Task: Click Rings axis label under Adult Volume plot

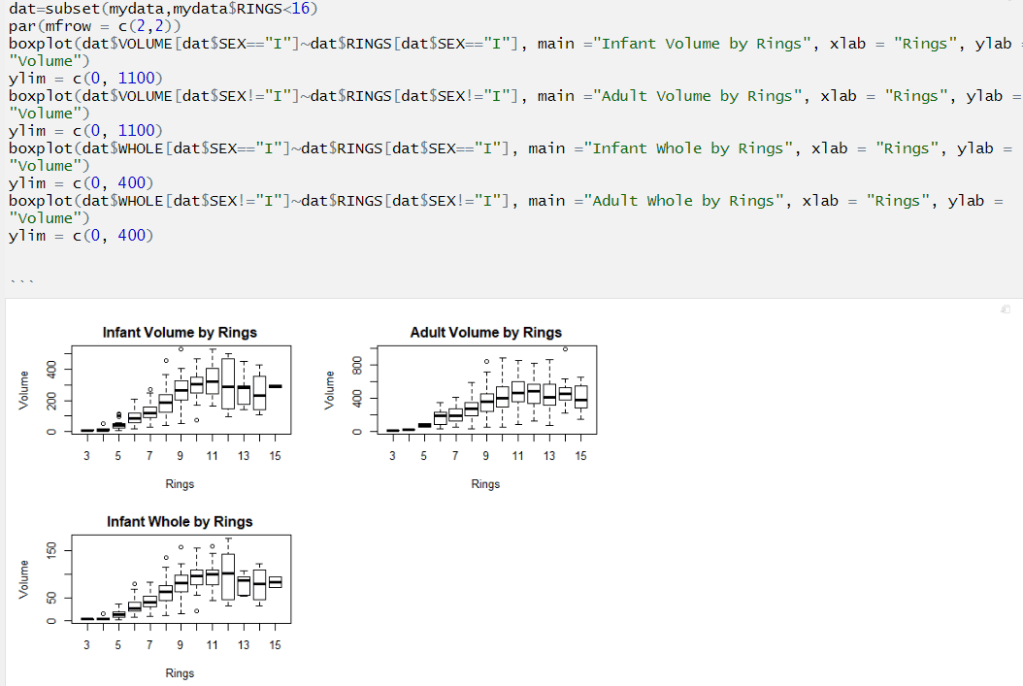Action: coord(486,484)
